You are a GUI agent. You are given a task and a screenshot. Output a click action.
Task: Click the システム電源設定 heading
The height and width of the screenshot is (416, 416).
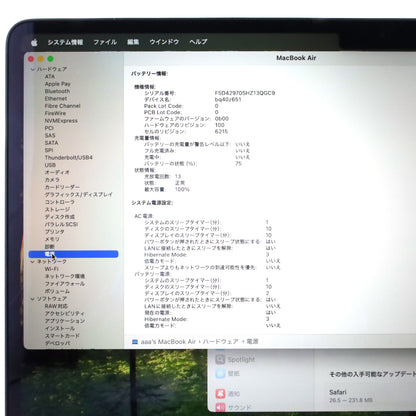point(152,203)
